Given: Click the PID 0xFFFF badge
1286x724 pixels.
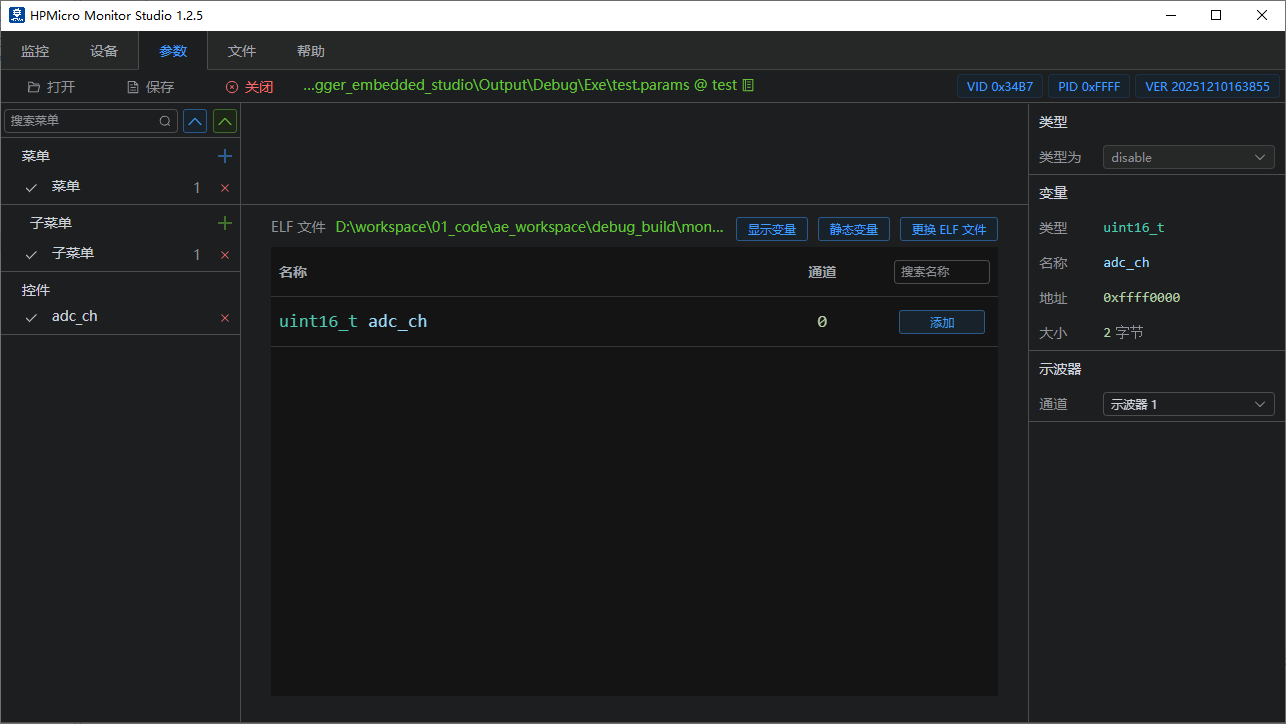Looking at the screenshot, I should coord(1089,86).
